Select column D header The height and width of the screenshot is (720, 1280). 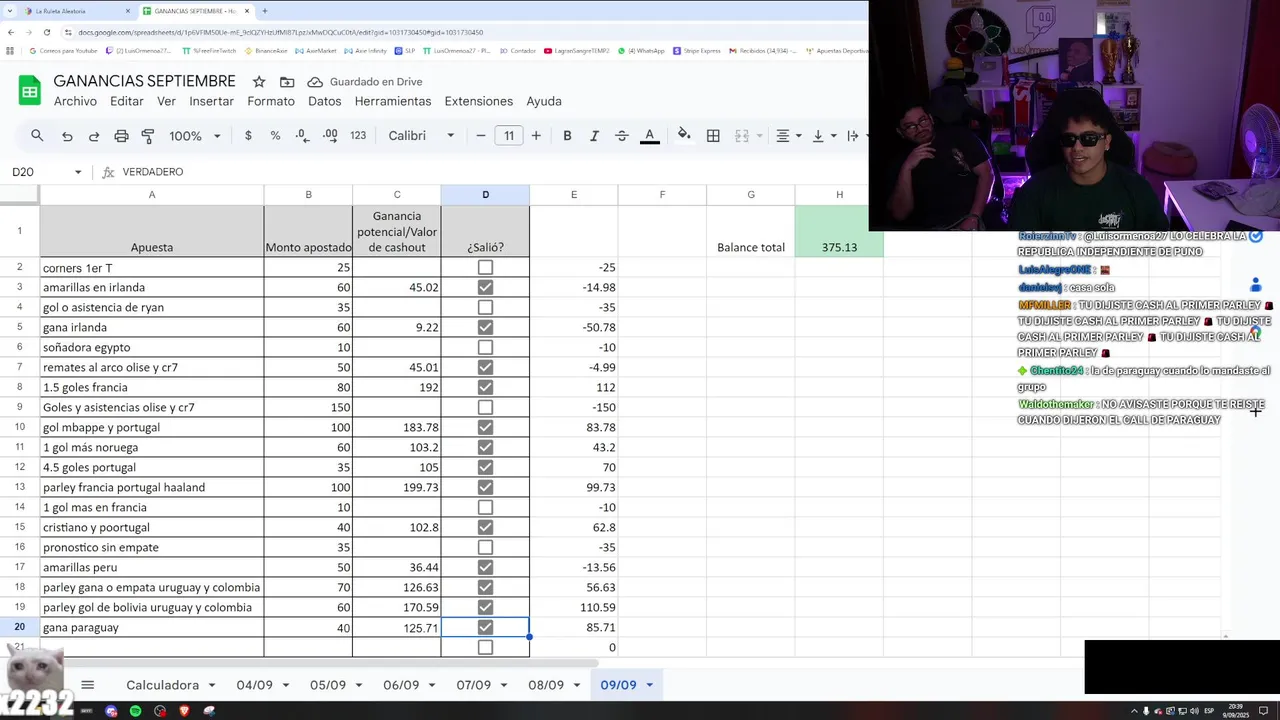[x=485, y=194]
